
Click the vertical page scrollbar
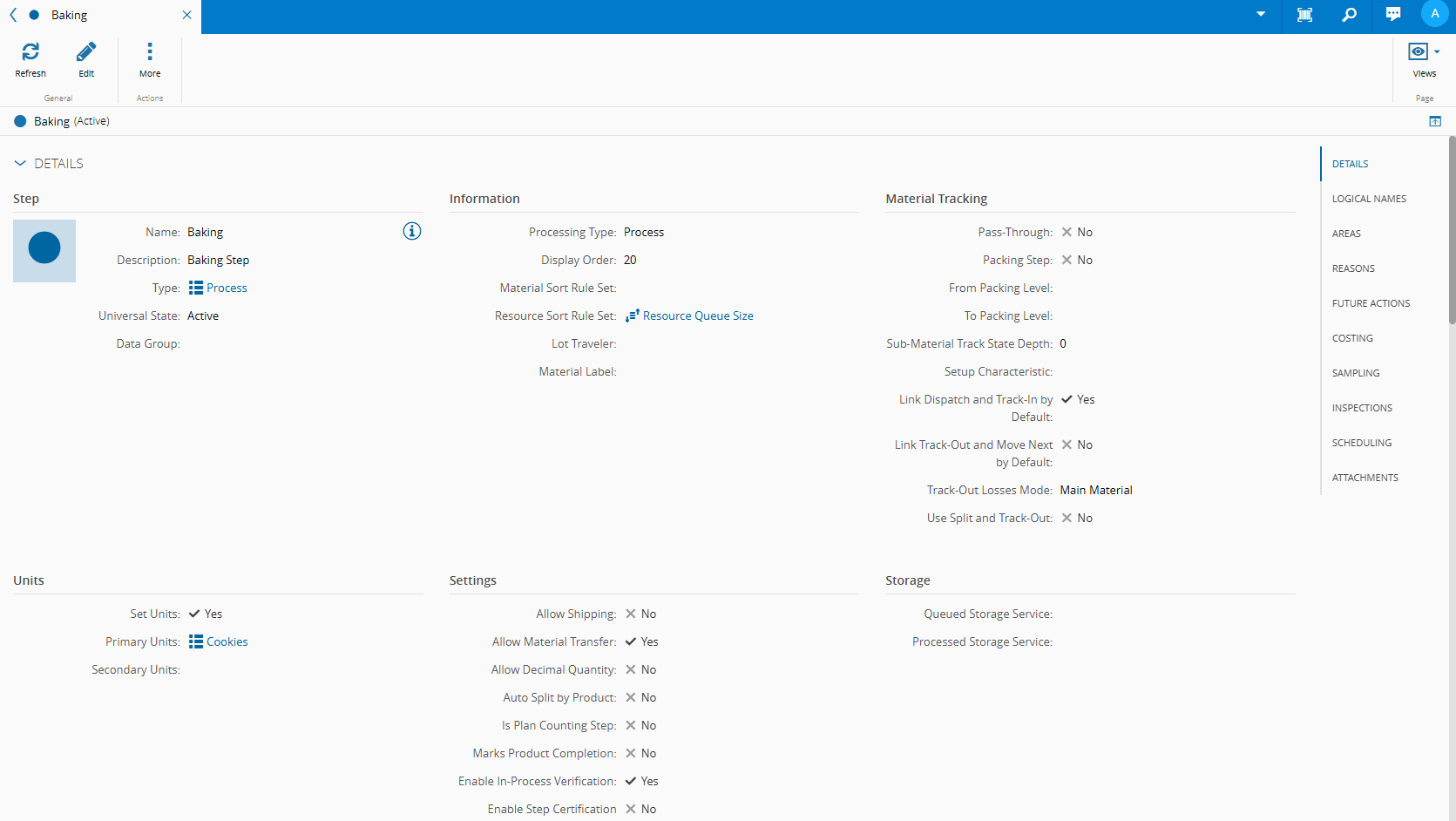1452,230
